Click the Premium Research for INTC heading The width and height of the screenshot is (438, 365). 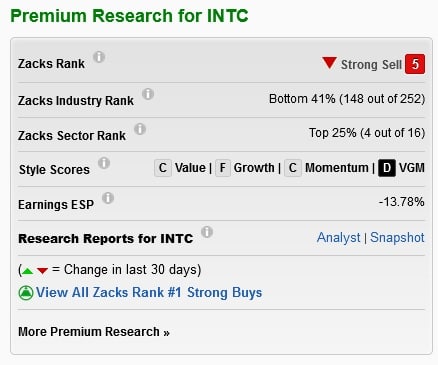point(129,16)
